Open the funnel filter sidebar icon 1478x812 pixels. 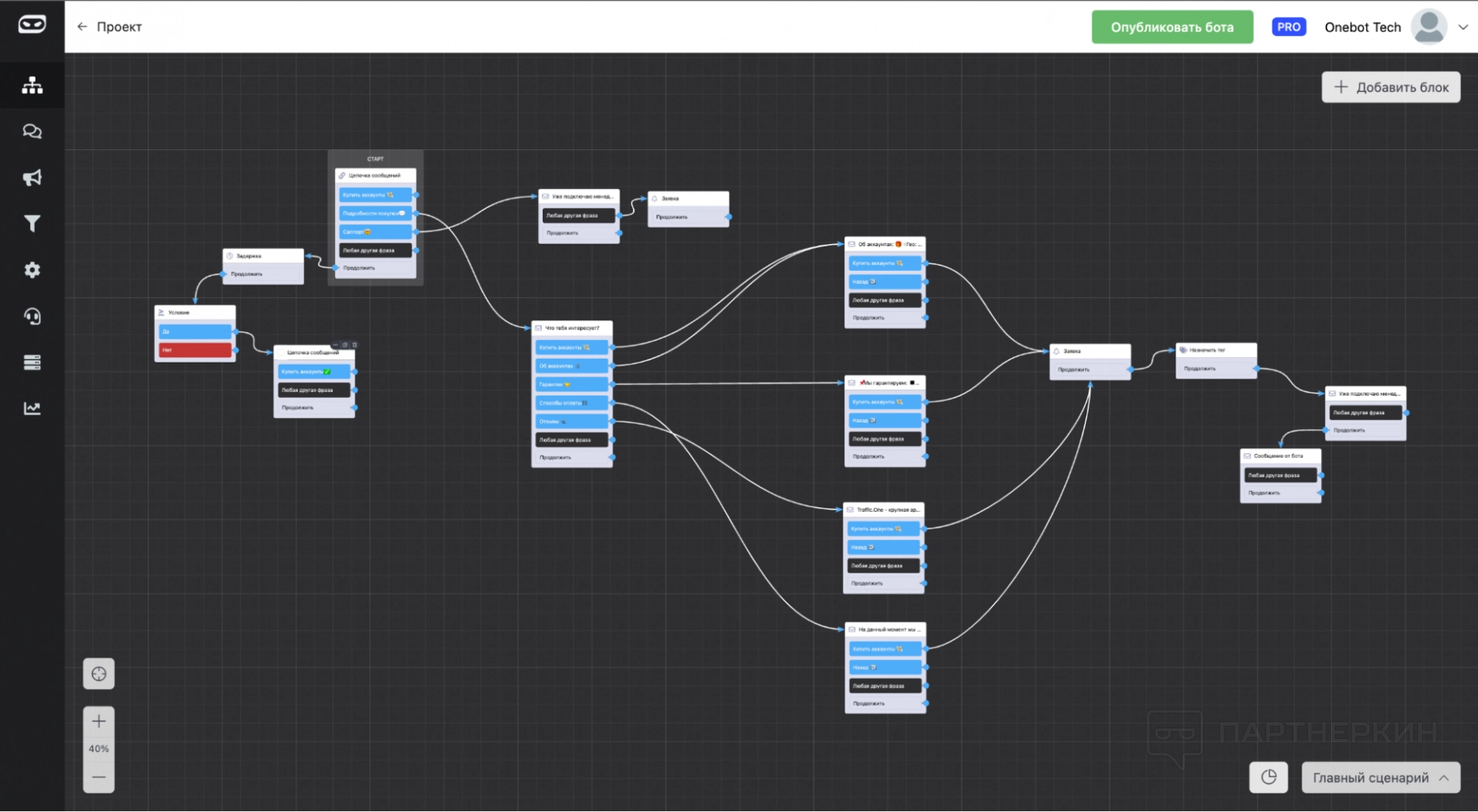click(x=32, y=224)
